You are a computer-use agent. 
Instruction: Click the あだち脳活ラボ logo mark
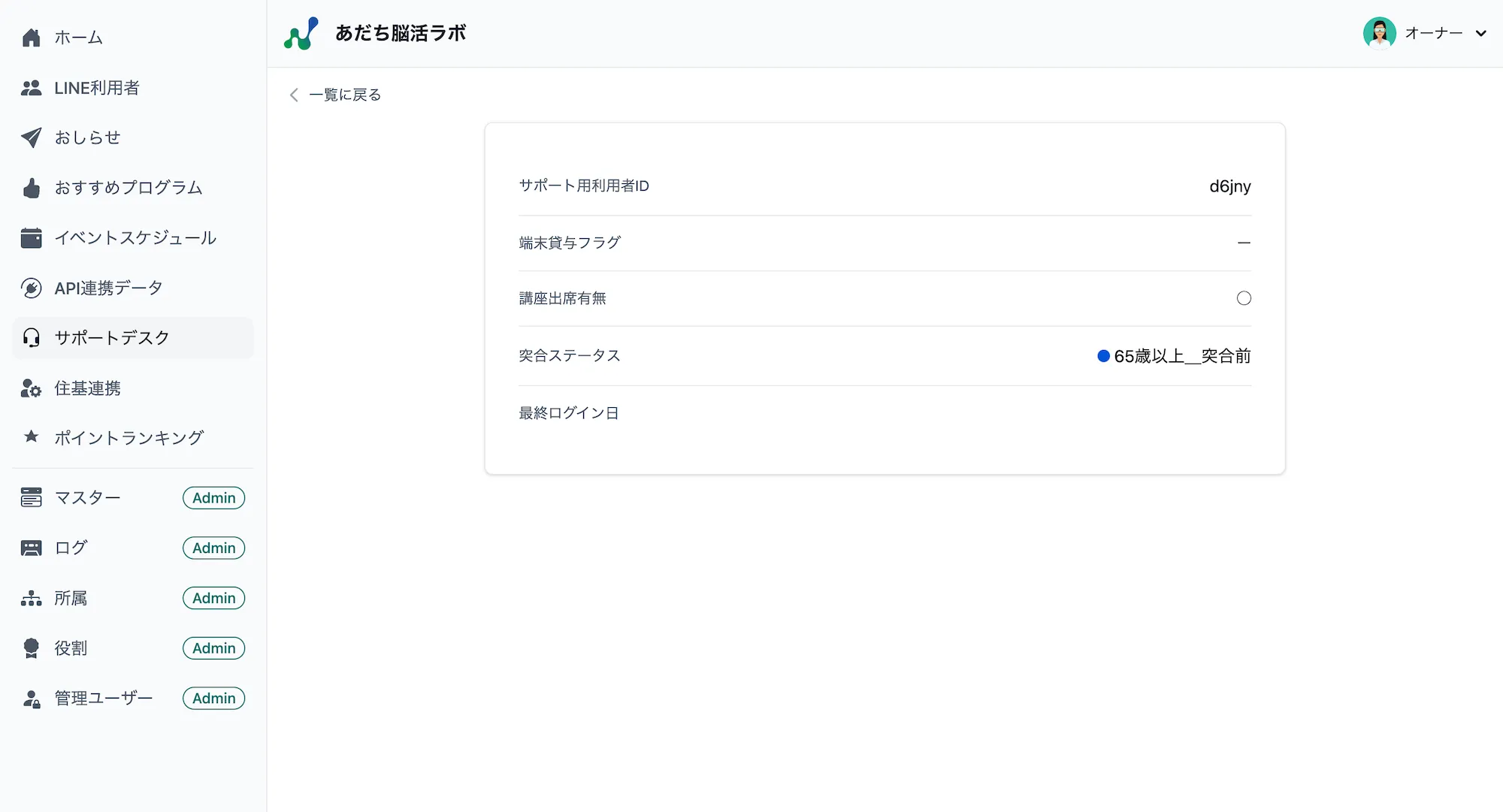(x=301, y=32)
